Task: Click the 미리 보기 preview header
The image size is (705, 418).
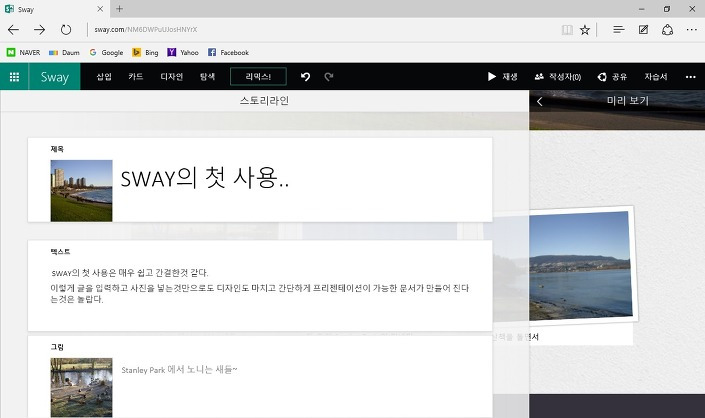Action: click(x=628, y=101)
